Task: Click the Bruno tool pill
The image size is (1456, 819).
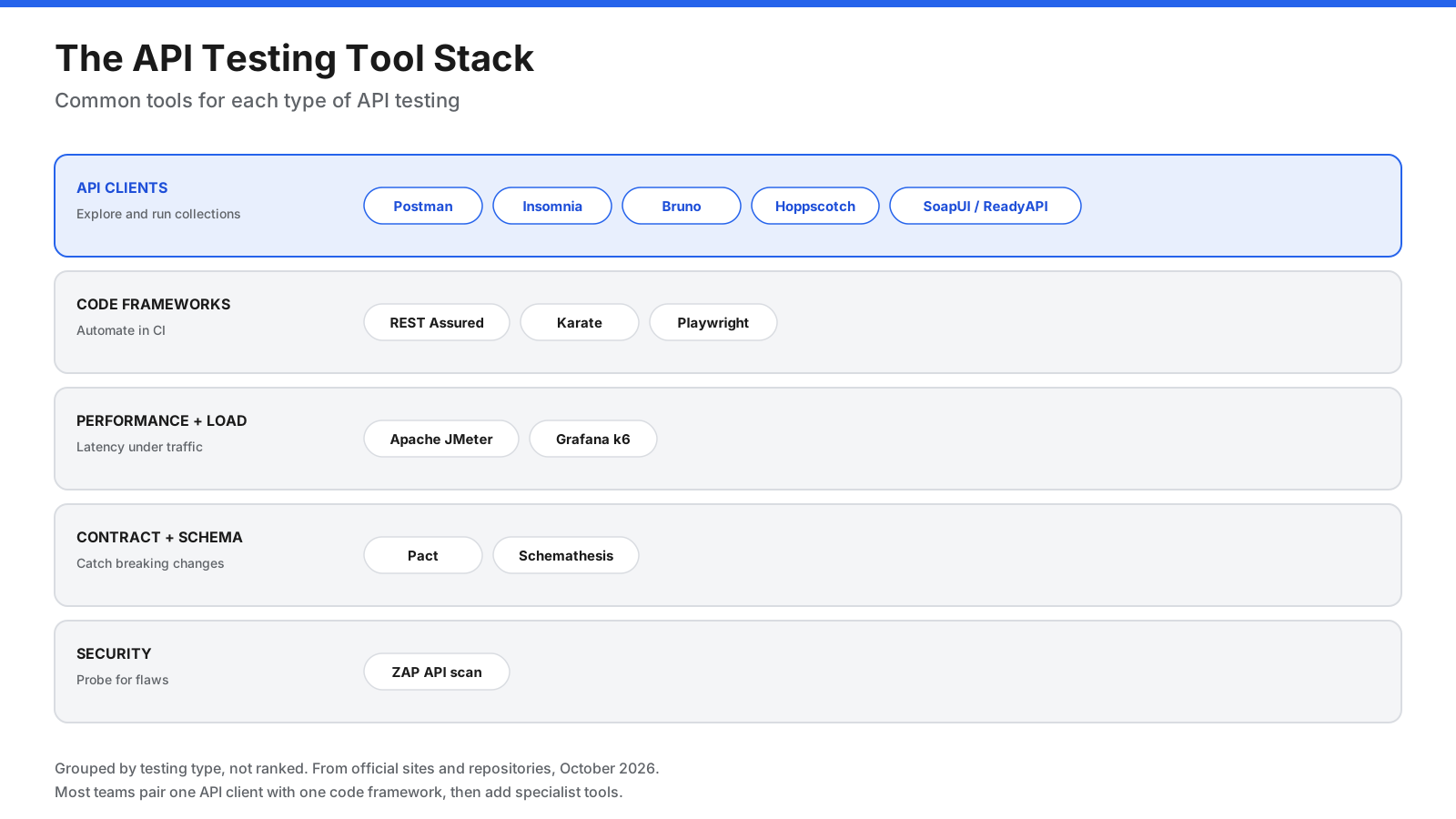Action: 682,206
